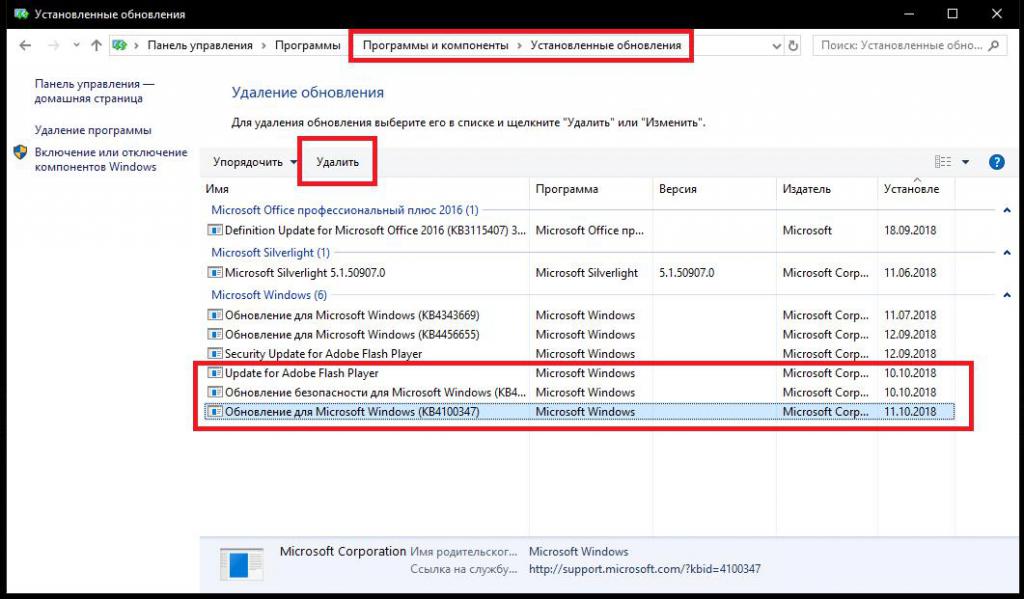Click the Windows shield components icon
This screenshot has width=1024, height=599.
click(x=21, y=153)
